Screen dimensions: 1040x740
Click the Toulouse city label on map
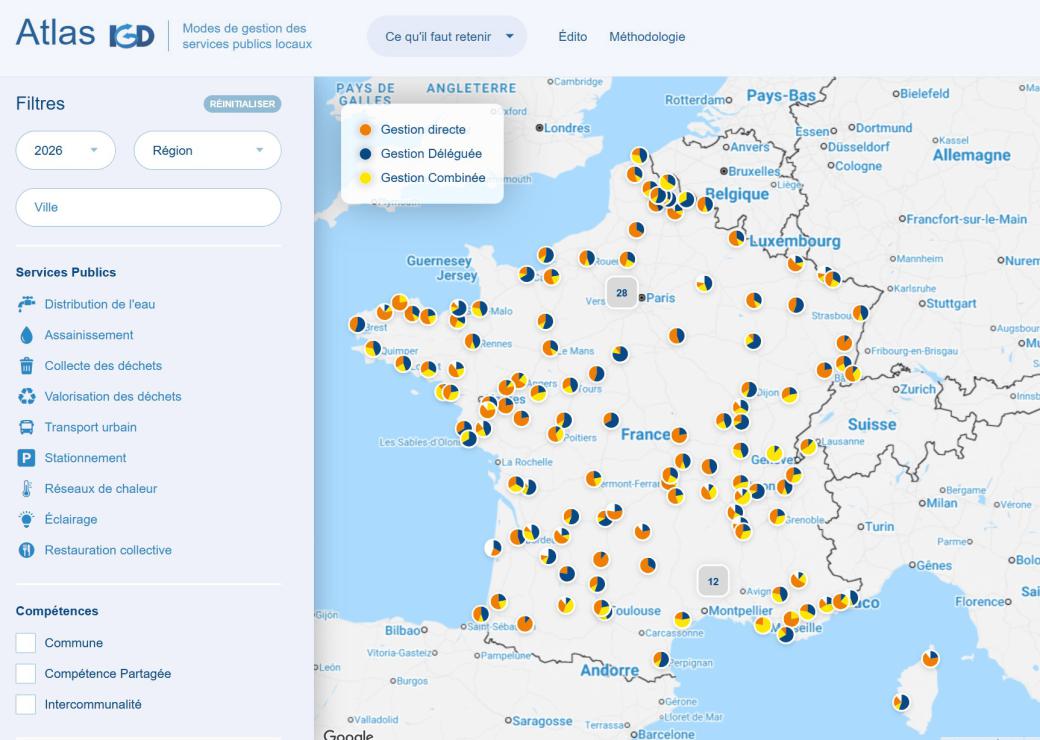tap(635, 611)
